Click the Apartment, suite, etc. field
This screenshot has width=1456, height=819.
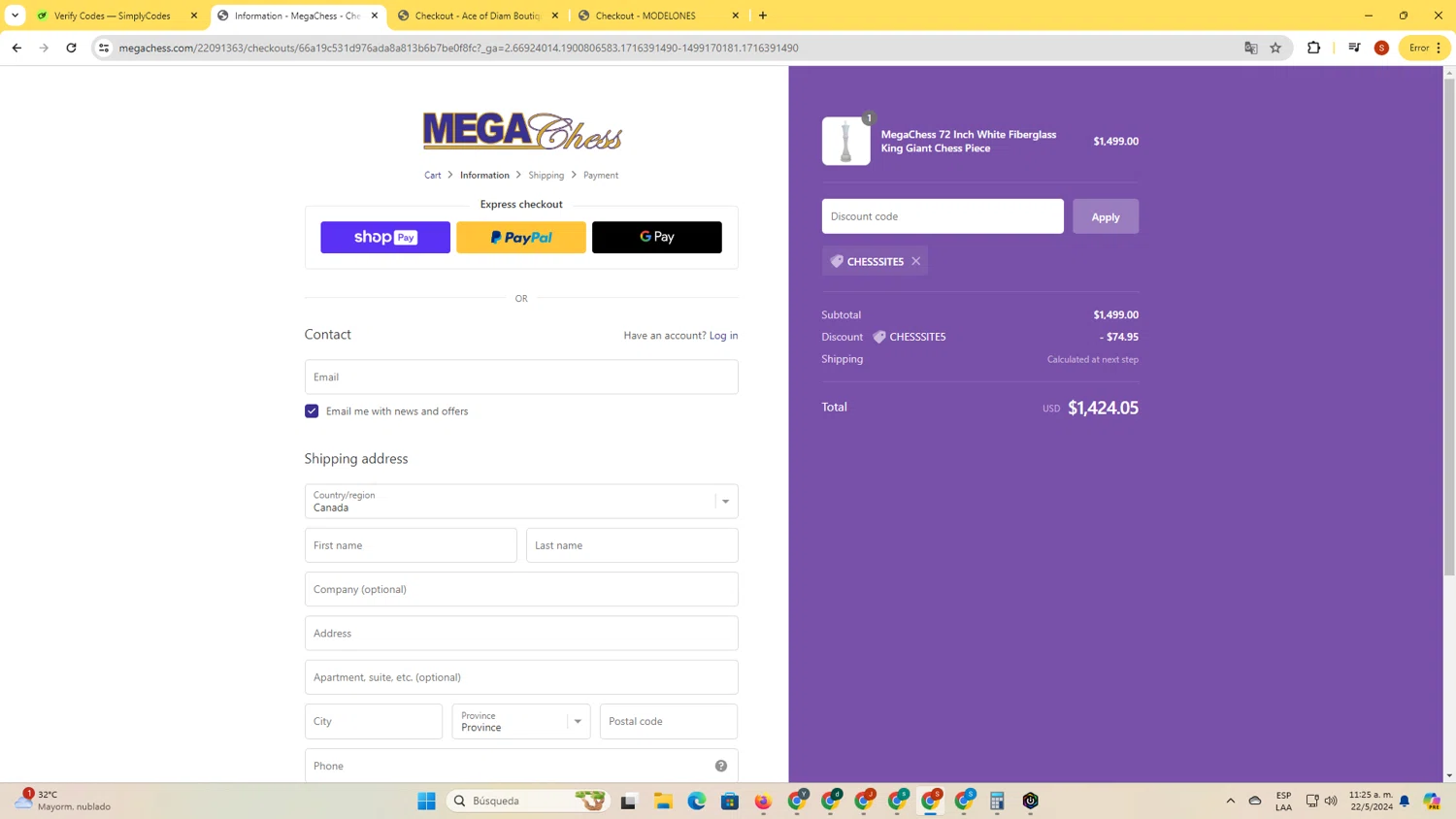click(x=521, y=677)
